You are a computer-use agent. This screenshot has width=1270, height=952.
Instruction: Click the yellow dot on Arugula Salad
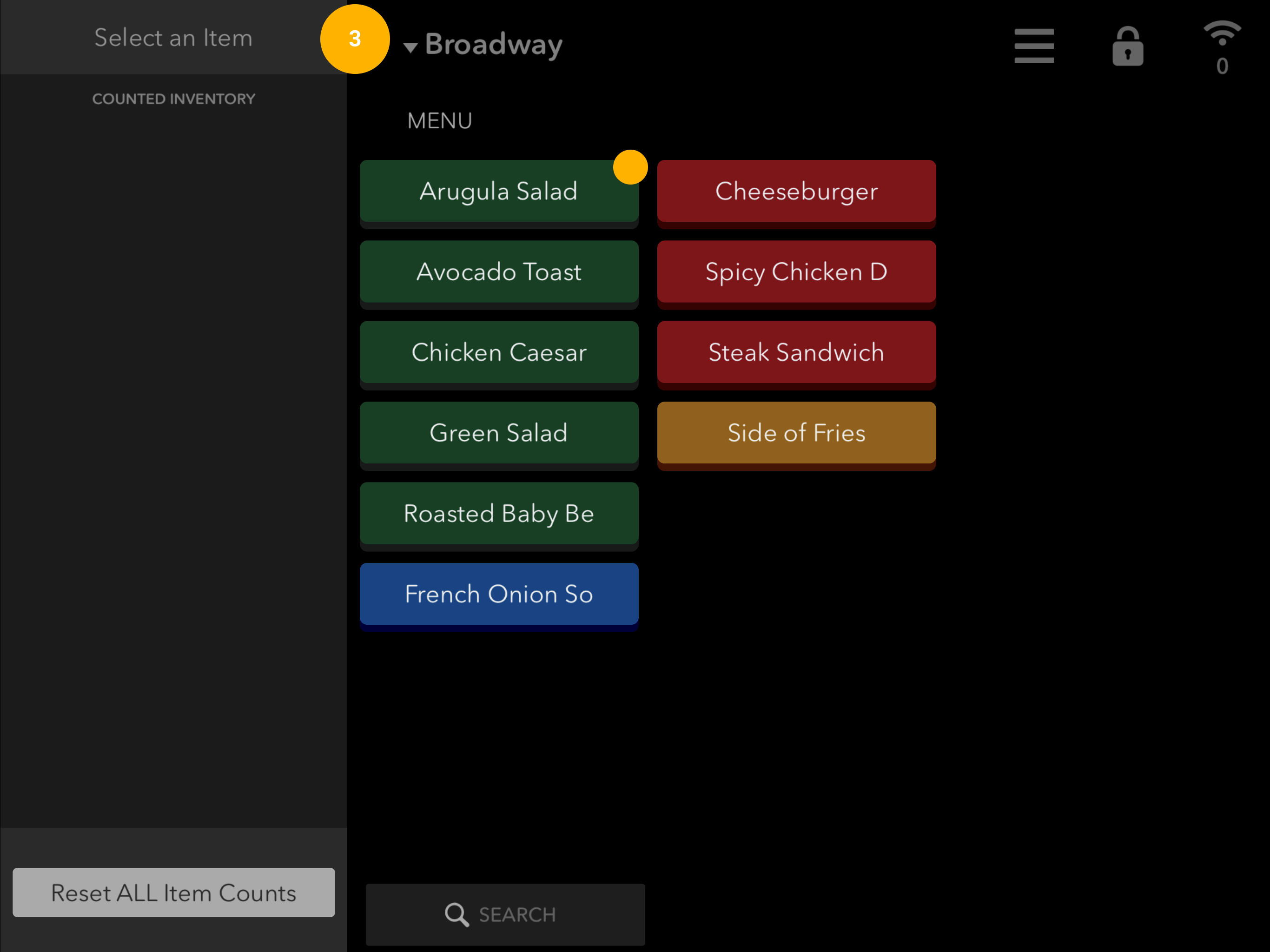point(630,166)
